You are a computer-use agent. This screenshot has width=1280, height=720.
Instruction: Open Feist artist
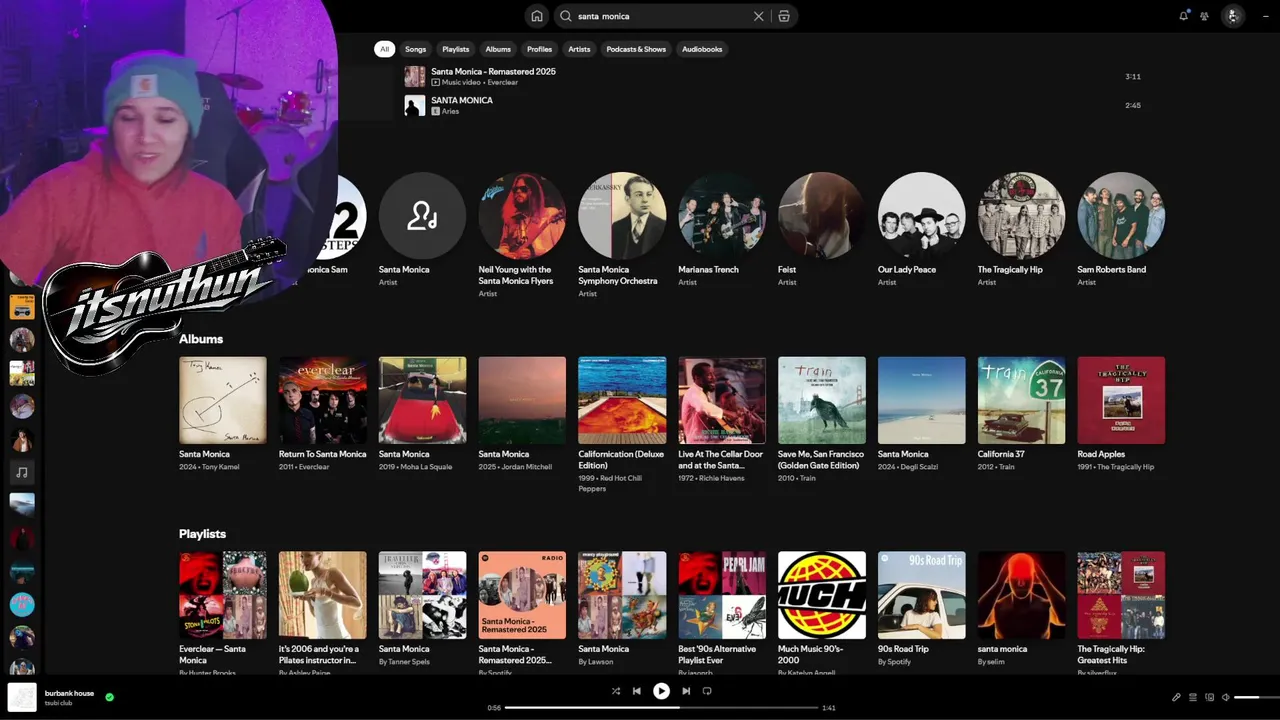[822, 216]
